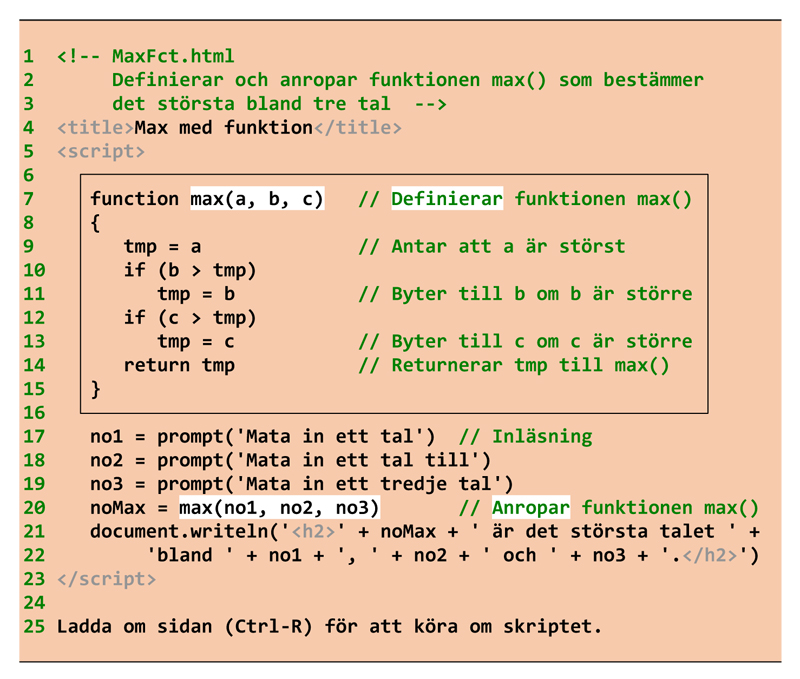This screenshot has width=800, height=679.
Task: Click the highlighted word "Anropar" on line 20
Action: [531, 508]
